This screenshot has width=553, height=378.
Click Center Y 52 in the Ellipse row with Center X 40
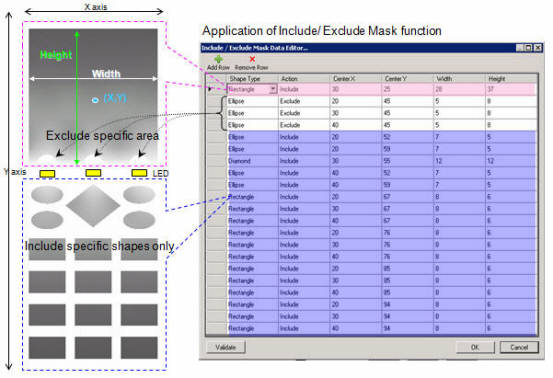pyautogui.click(x=407, y=173)
